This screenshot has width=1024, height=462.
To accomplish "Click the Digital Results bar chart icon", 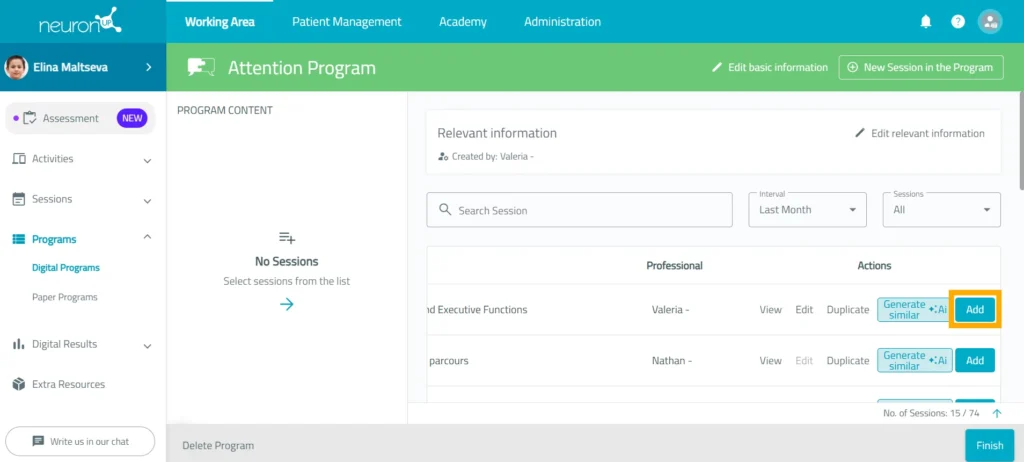I will click(x=19, y=344).
